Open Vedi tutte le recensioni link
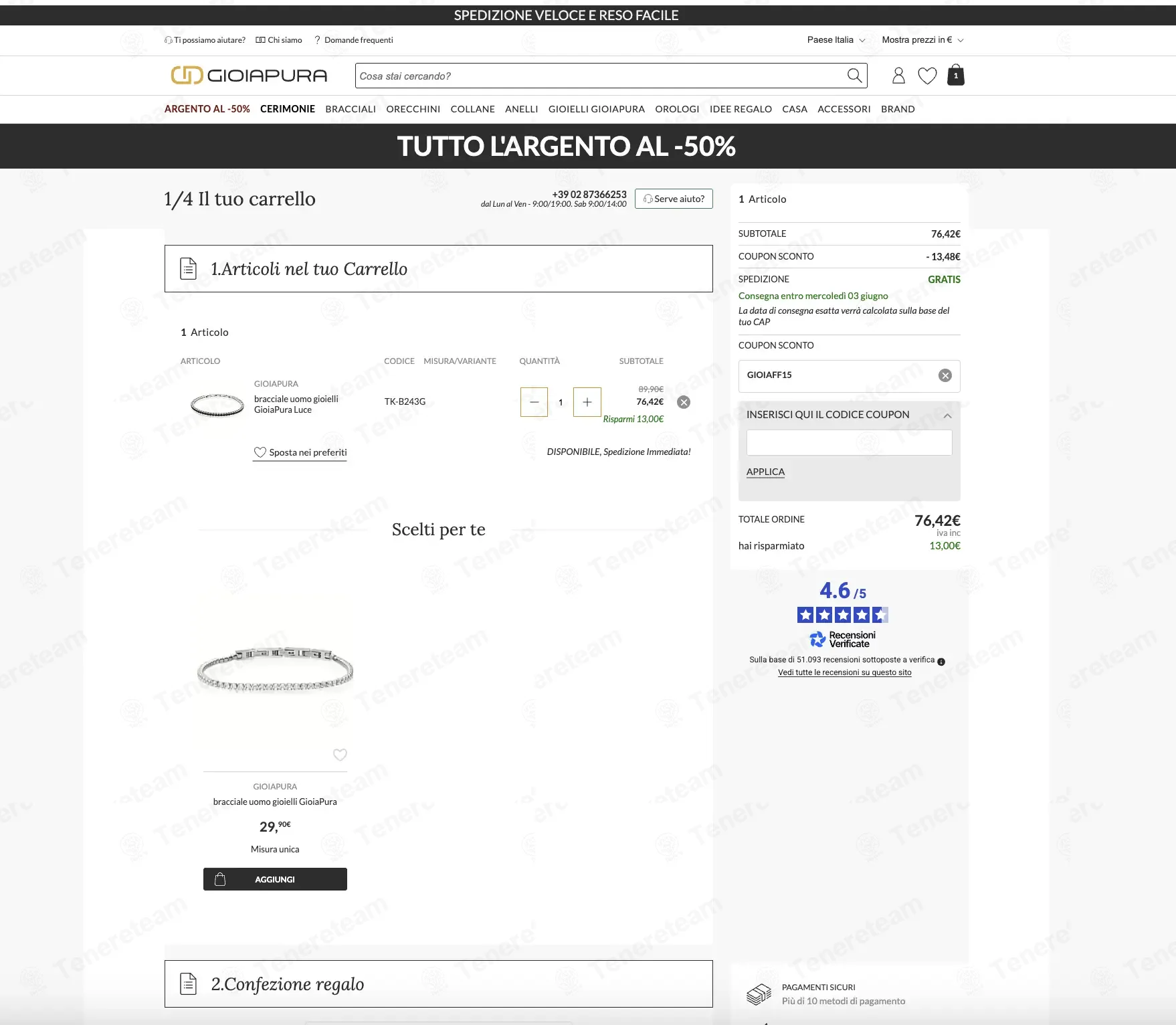Image resolution: width=1176 pixels, height=1025 pixels. click(844, 672)
